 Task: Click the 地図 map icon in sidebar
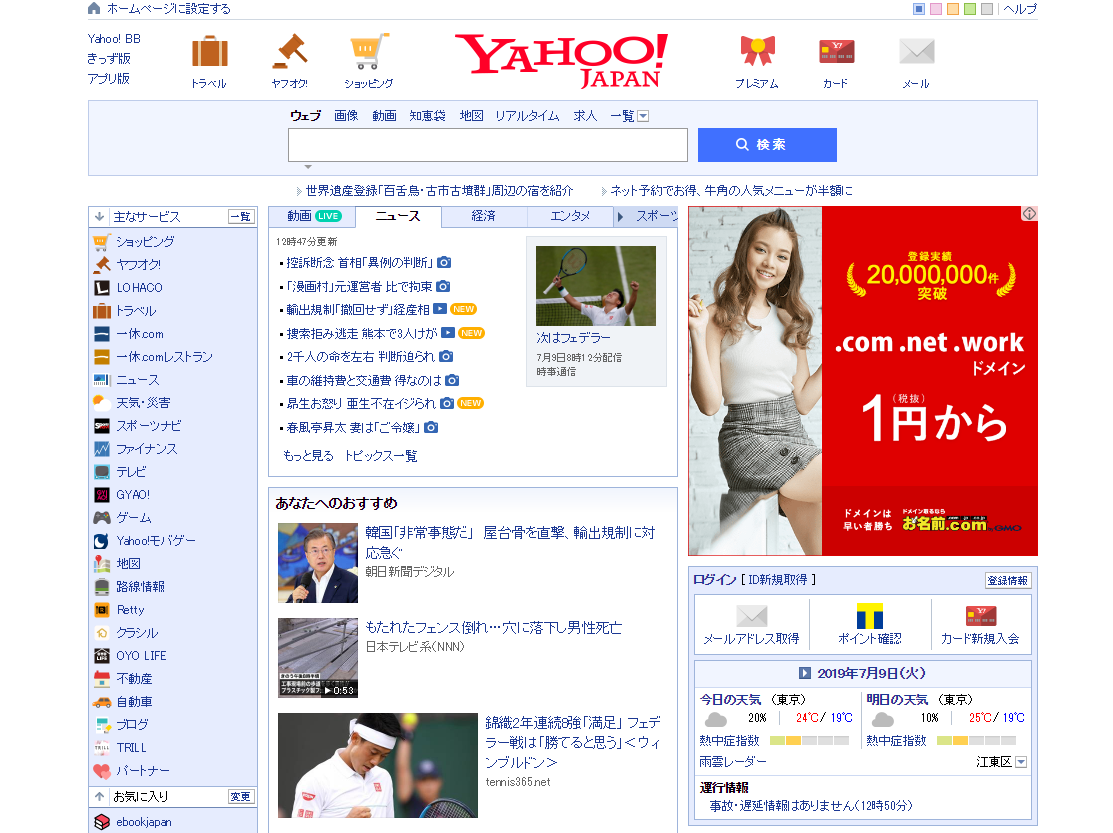102,563
